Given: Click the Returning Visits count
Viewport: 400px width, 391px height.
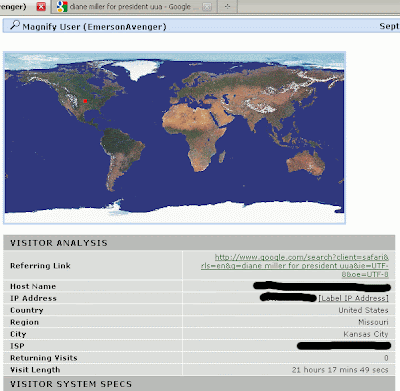Looking at the screenshot, I should click(386, 358).
